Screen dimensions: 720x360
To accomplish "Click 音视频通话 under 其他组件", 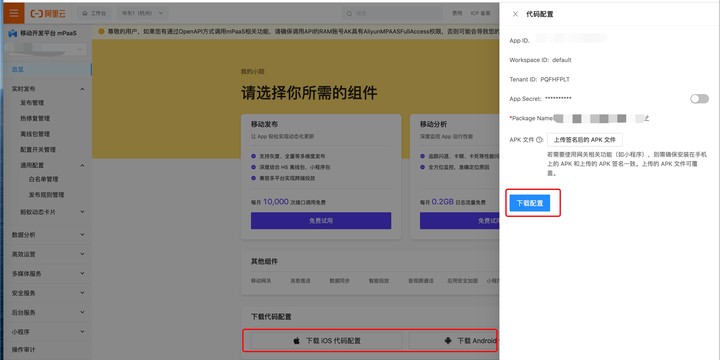I will [421, 281].
